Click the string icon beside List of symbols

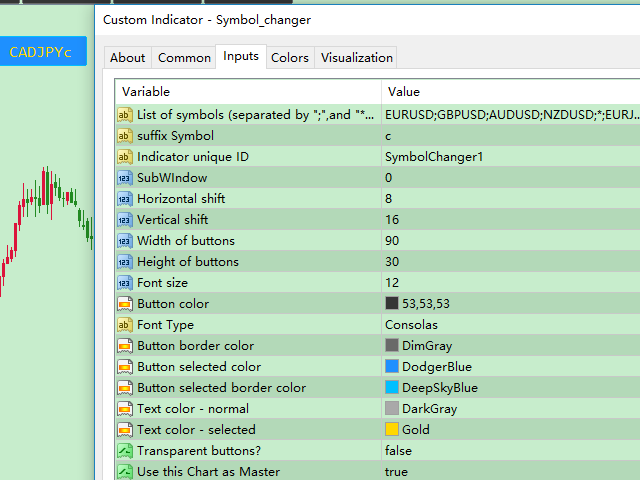pos(125,115)
